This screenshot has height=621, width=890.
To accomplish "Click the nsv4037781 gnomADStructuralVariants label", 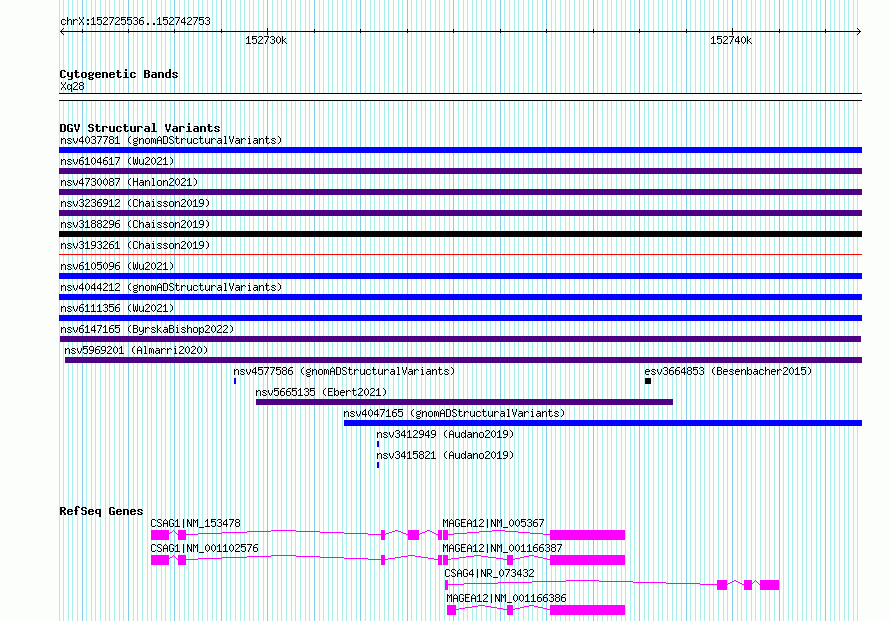I will (171, 140).
